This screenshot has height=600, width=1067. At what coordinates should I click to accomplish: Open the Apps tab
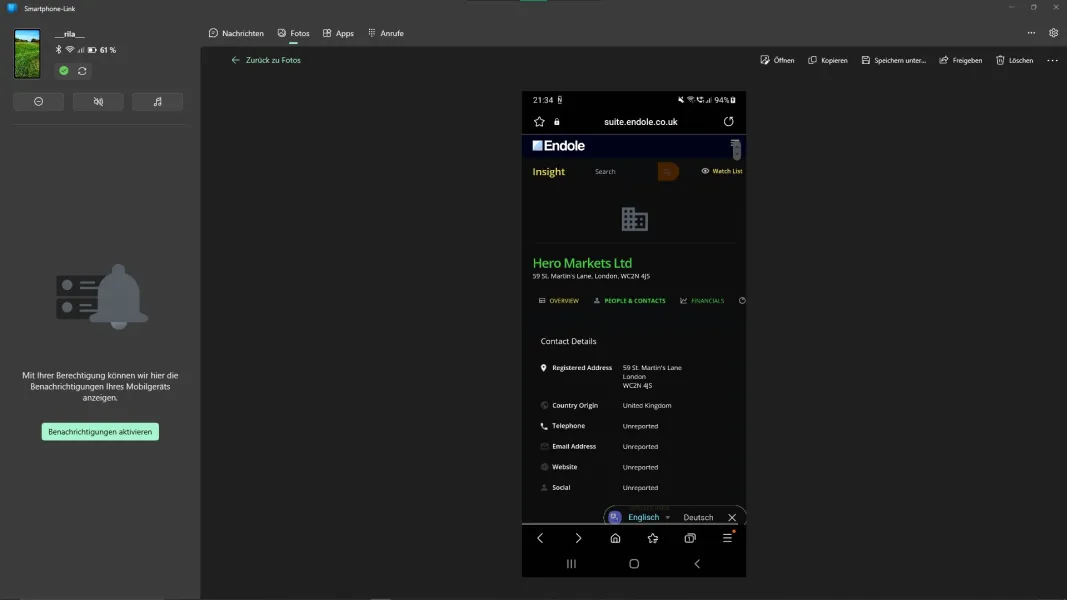(x=338, y=33)
